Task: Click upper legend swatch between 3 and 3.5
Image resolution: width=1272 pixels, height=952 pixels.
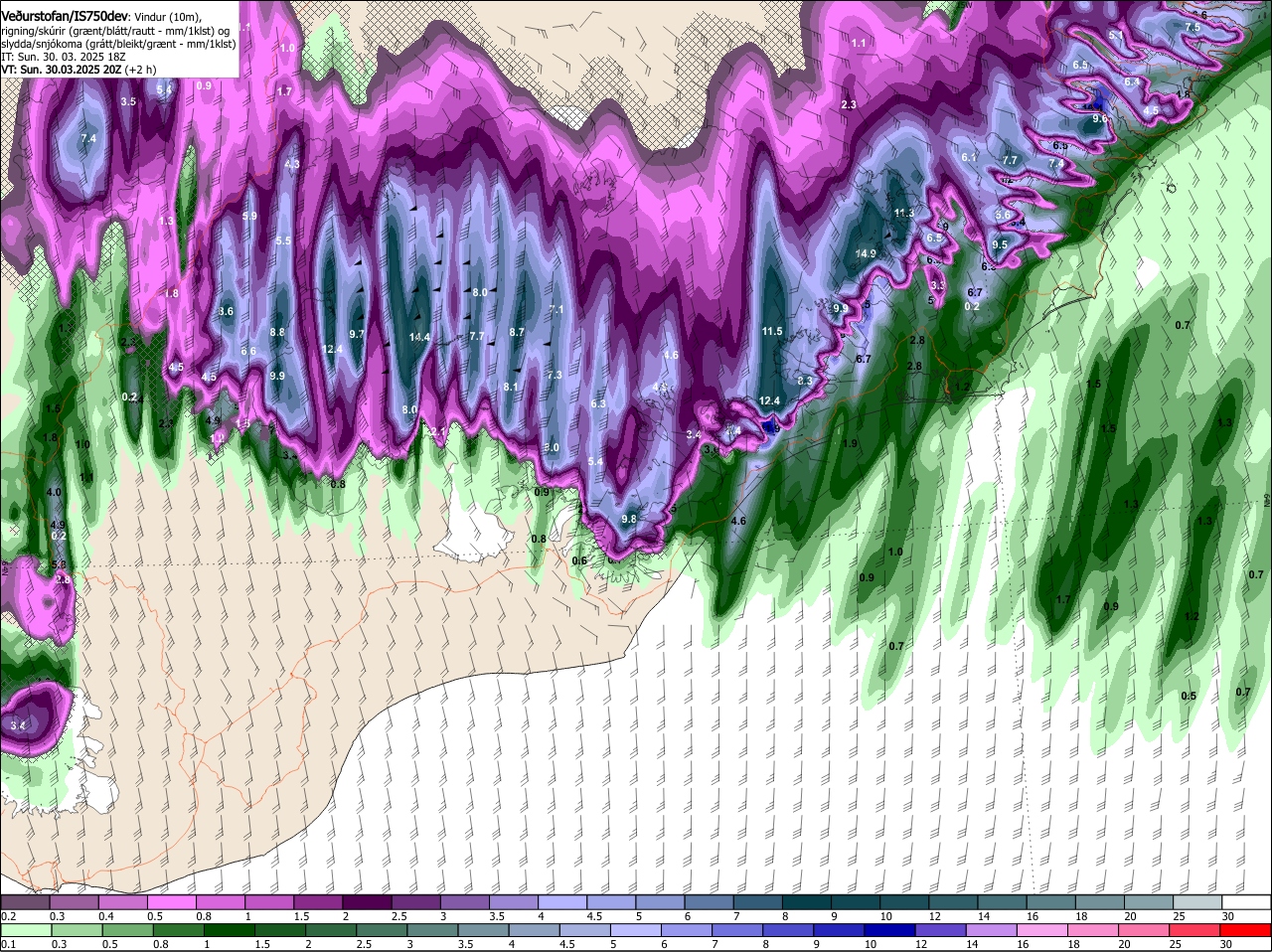Action: coord(465,901)
